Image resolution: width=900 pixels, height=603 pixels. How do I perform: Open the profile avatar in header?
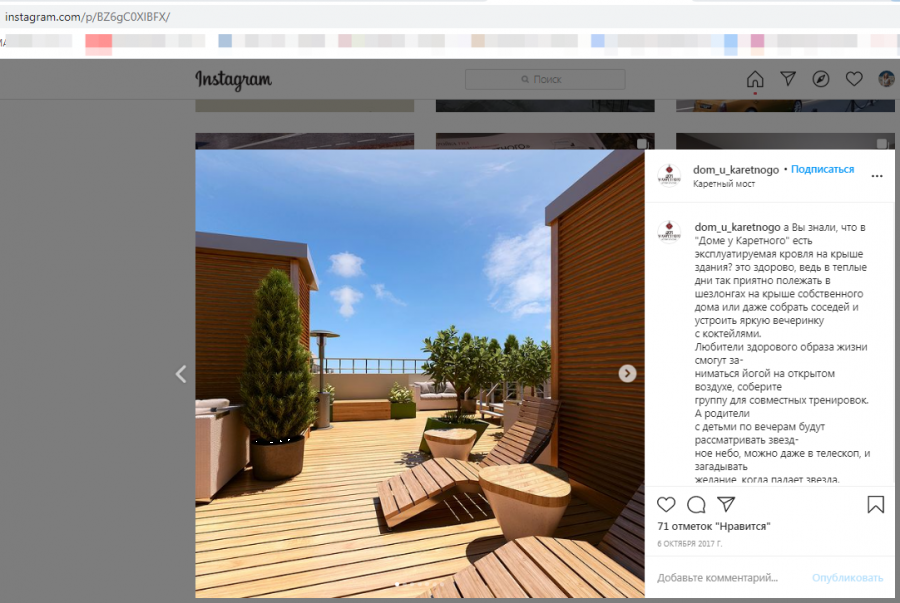coord(886,79)
